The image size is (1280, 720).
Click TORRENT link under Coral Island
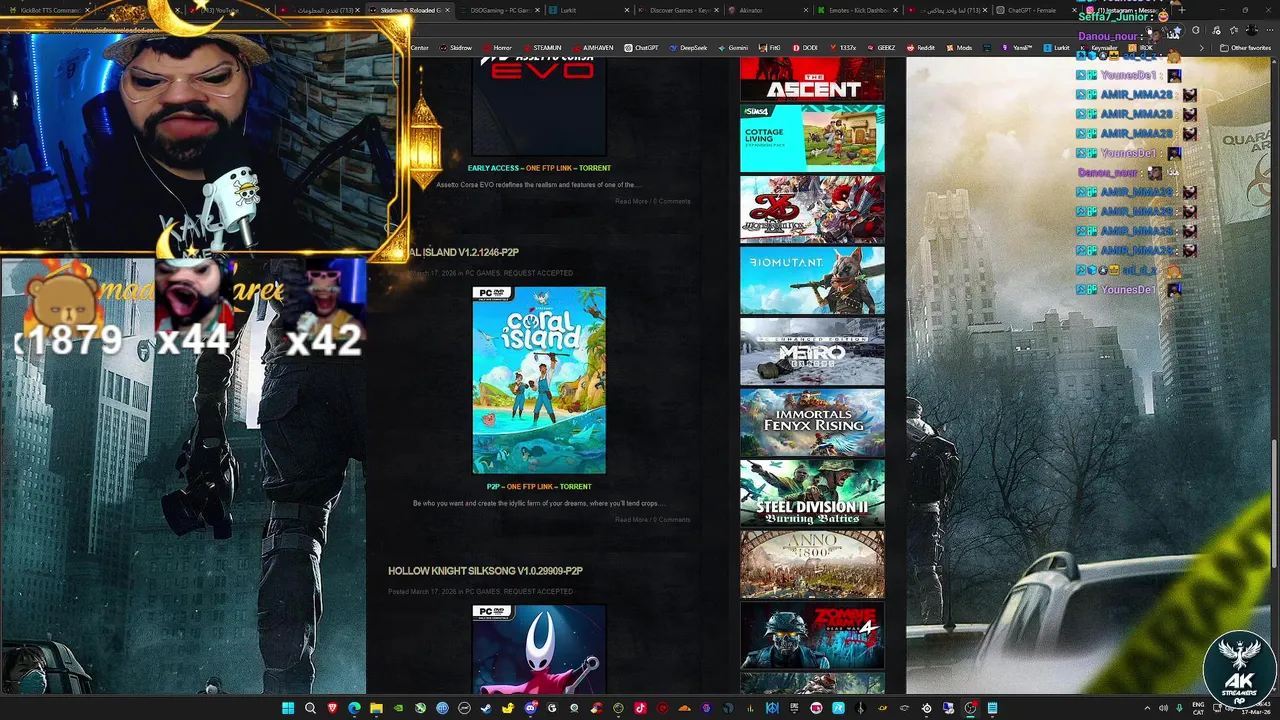(x=576, y=487)
